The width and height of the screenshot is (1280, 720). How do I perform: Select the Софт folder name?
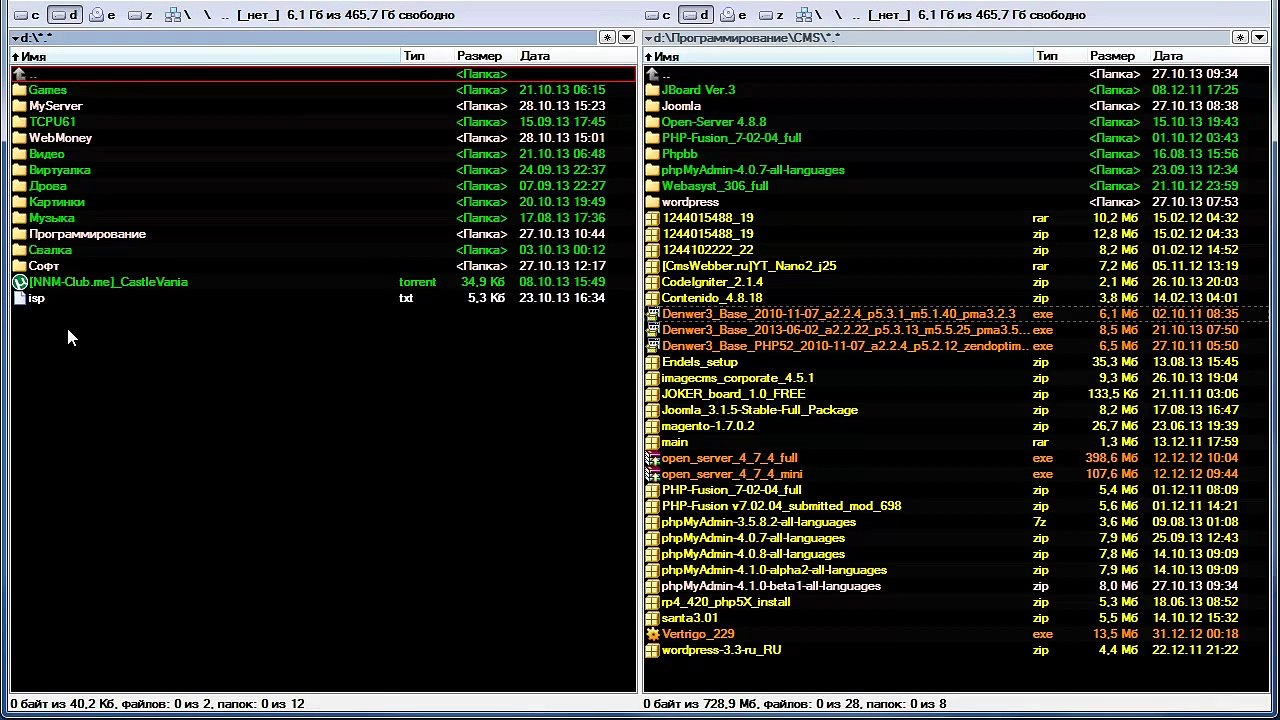pyautogui.click(x=44, y=266)
